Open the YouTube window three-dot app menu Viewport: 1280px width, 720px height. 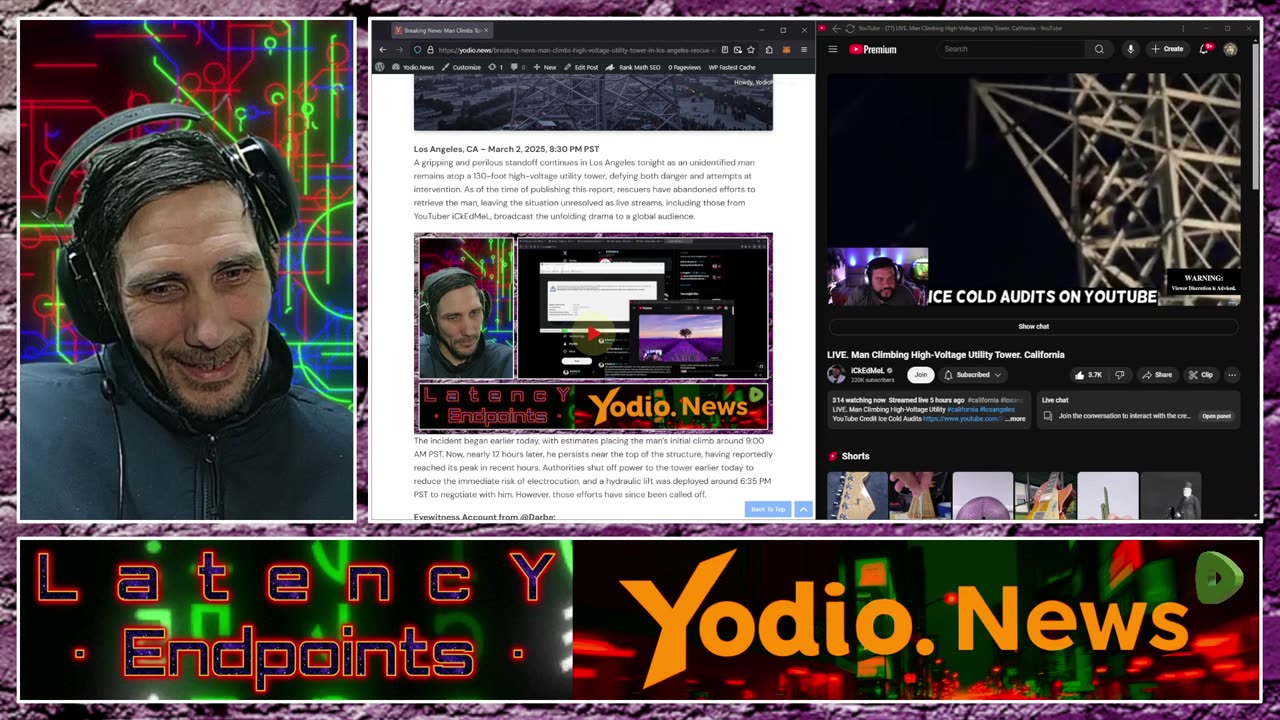click(1183, 28)
